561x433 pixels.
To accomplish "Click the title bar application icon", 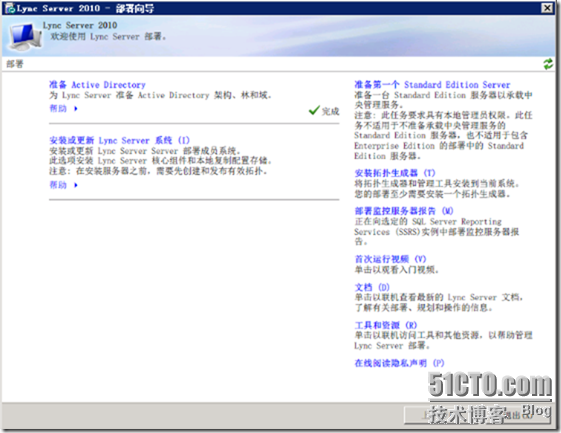I will click(x=10, y=8).
